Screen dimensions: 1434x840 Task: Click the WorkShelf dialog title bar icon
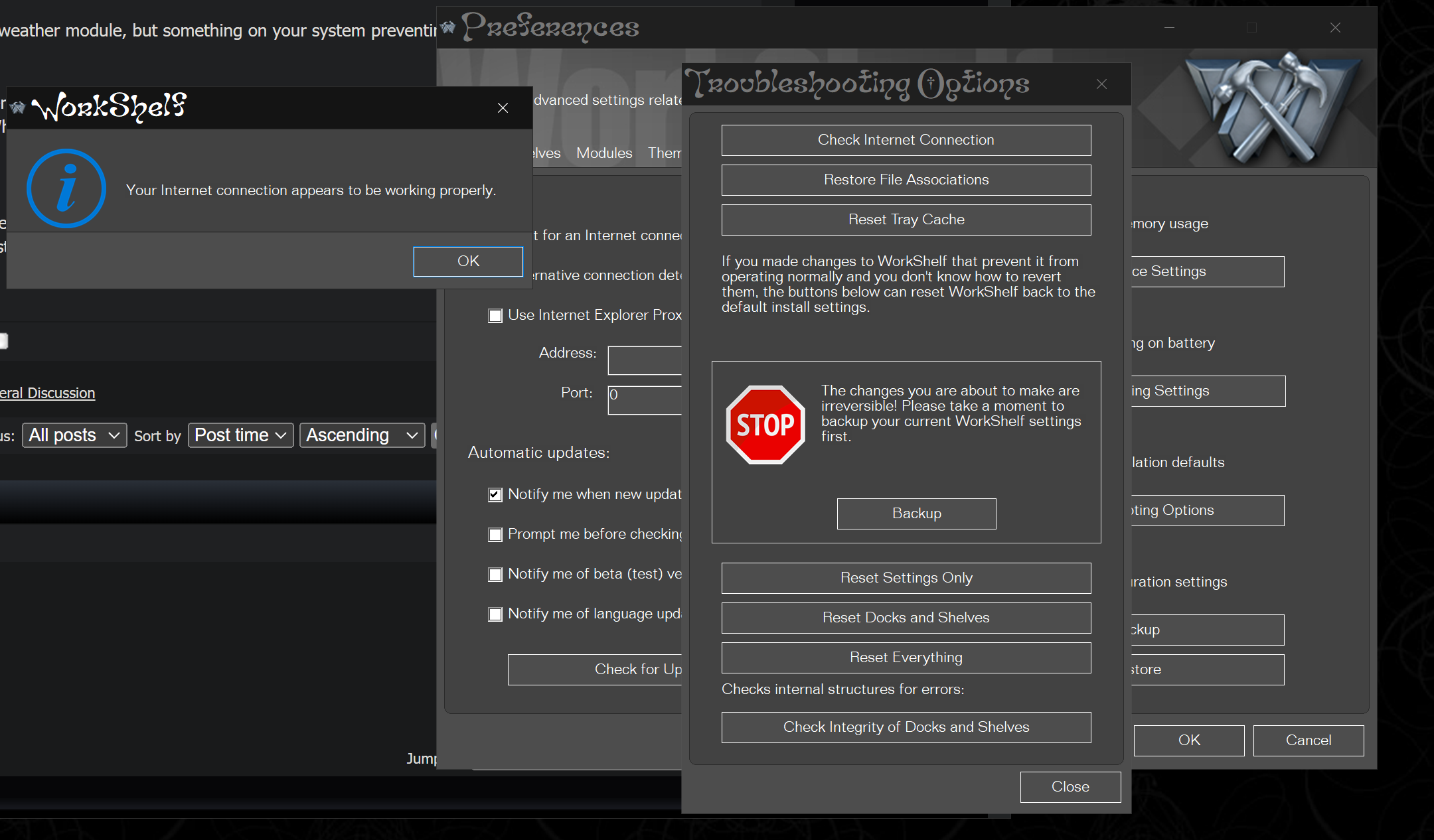coord(18,107)
